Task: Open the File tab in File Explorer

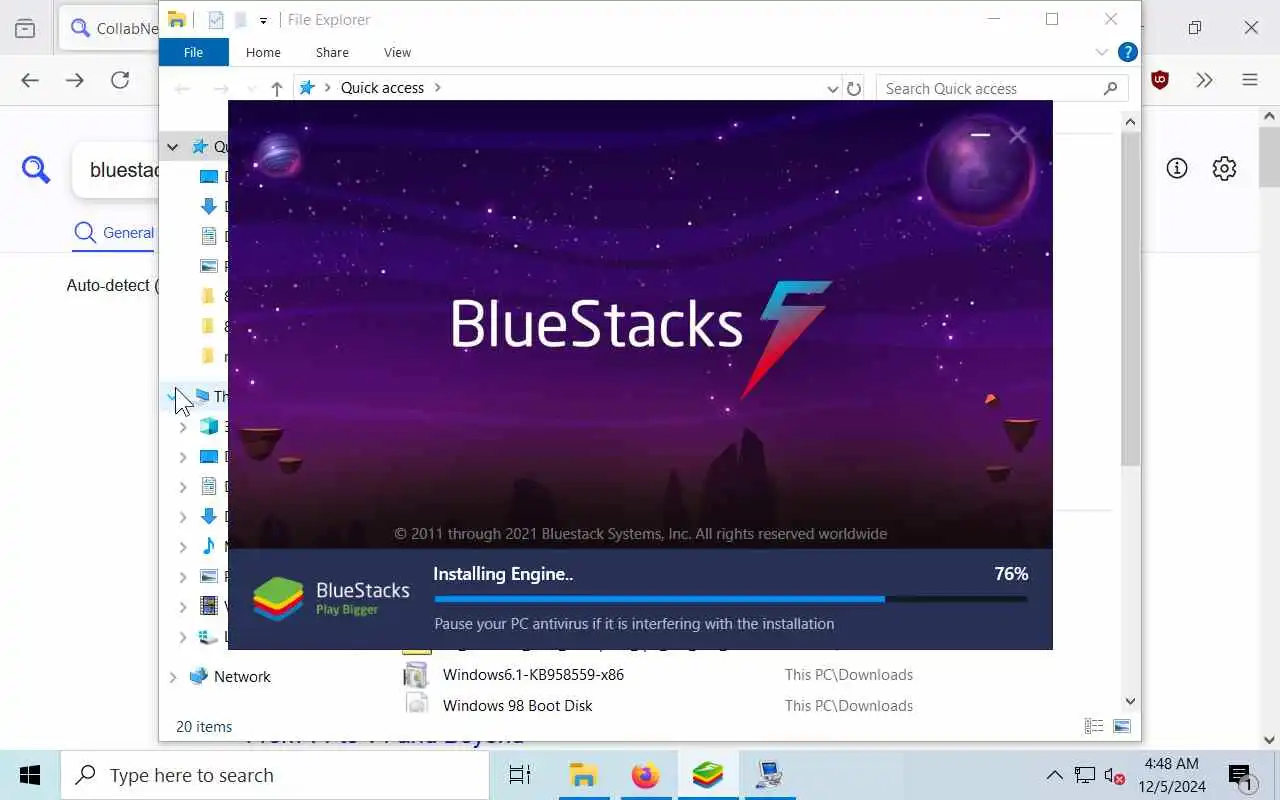Action: click(193, 52)
